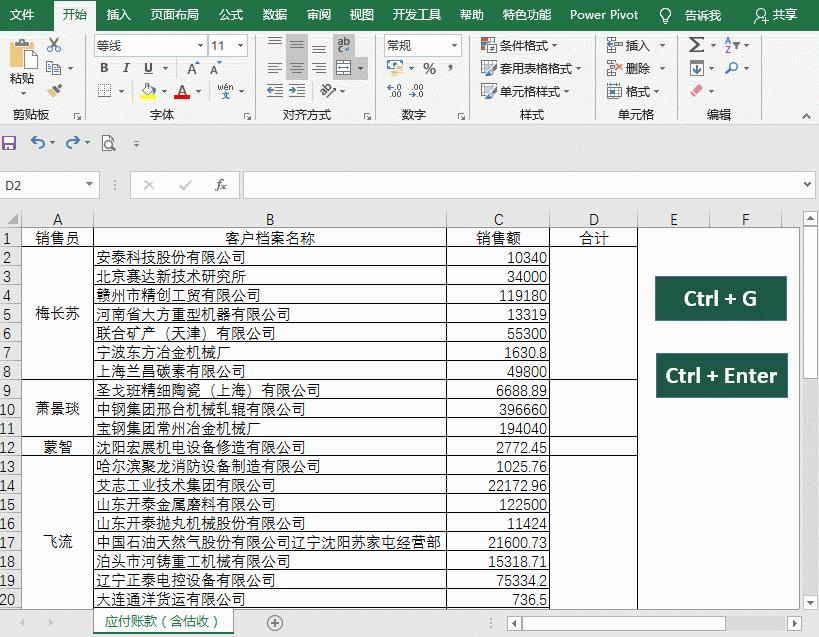Screen dimensions: 819x637
Task: Apply percent style to selection
Action: click(431, 68)
